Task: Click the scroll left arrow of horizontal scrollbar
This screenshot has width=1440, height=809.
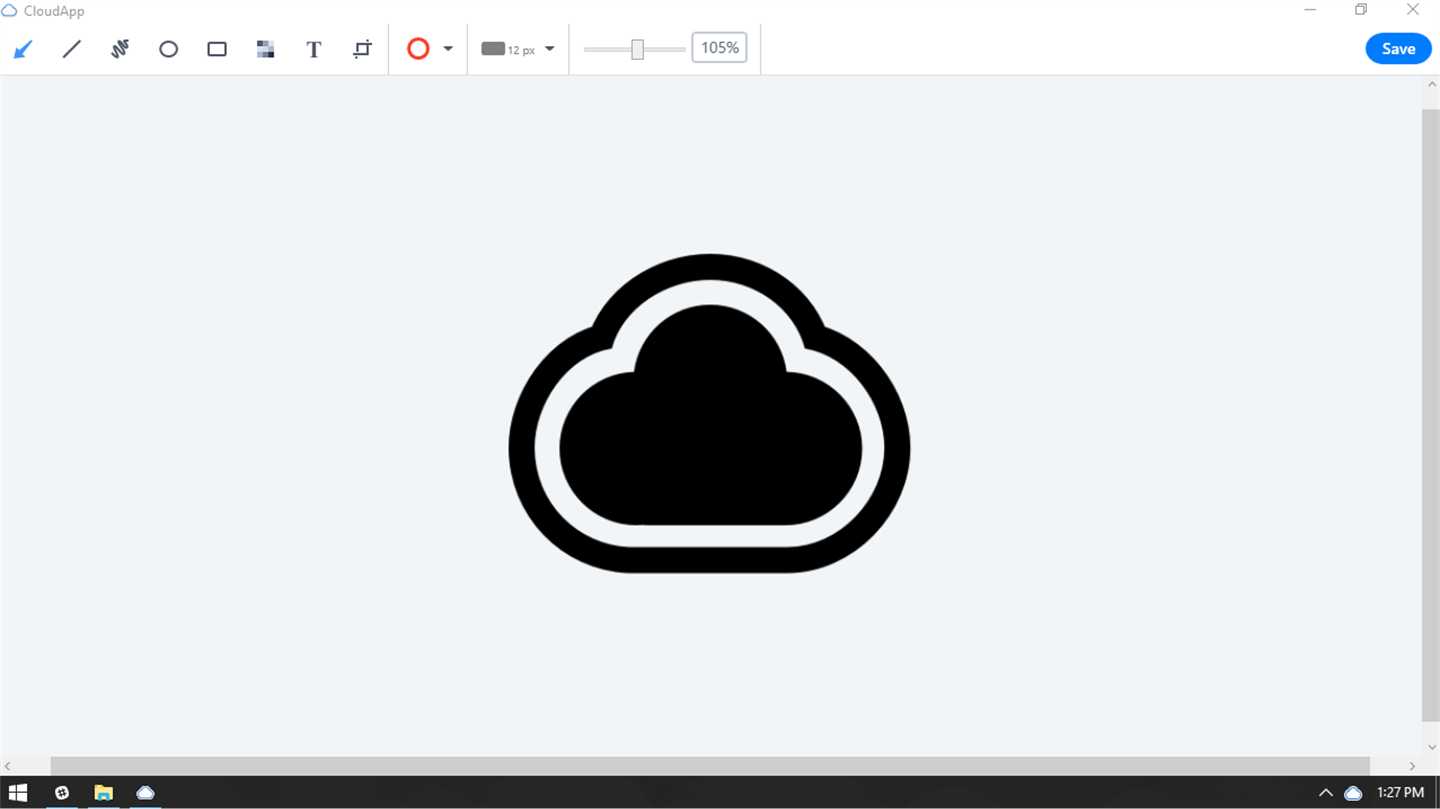Action: 9,766
